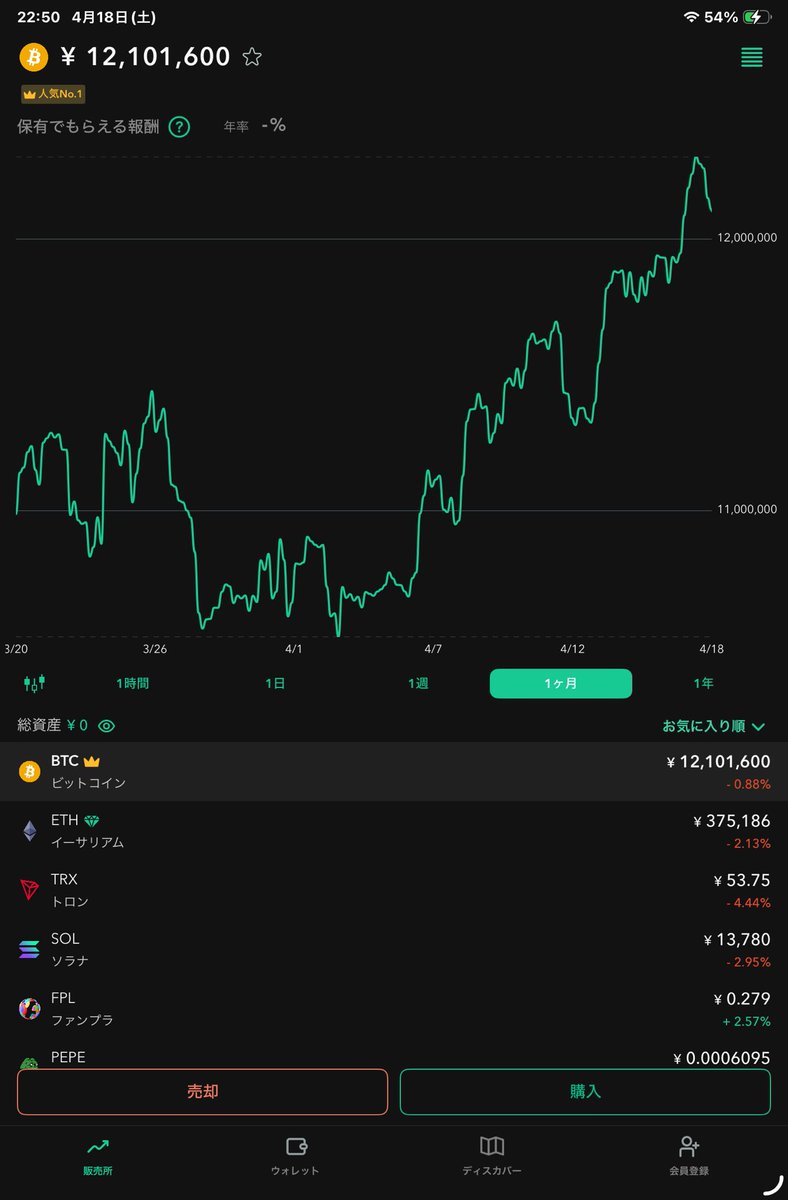Open the 販売所 tab in the bottom bar

tap(98, 1155)
